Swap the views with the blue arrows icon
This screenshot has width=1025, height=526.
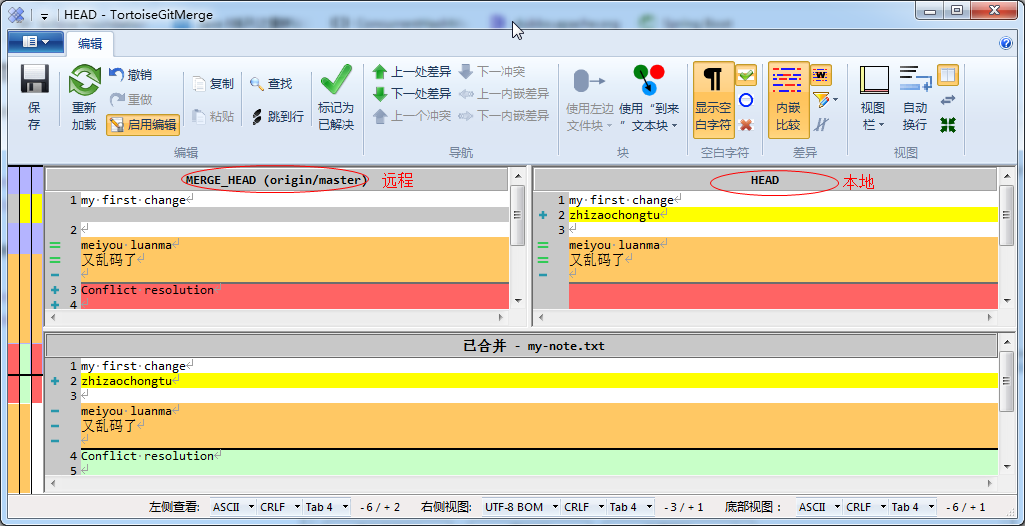click(948, 99)
